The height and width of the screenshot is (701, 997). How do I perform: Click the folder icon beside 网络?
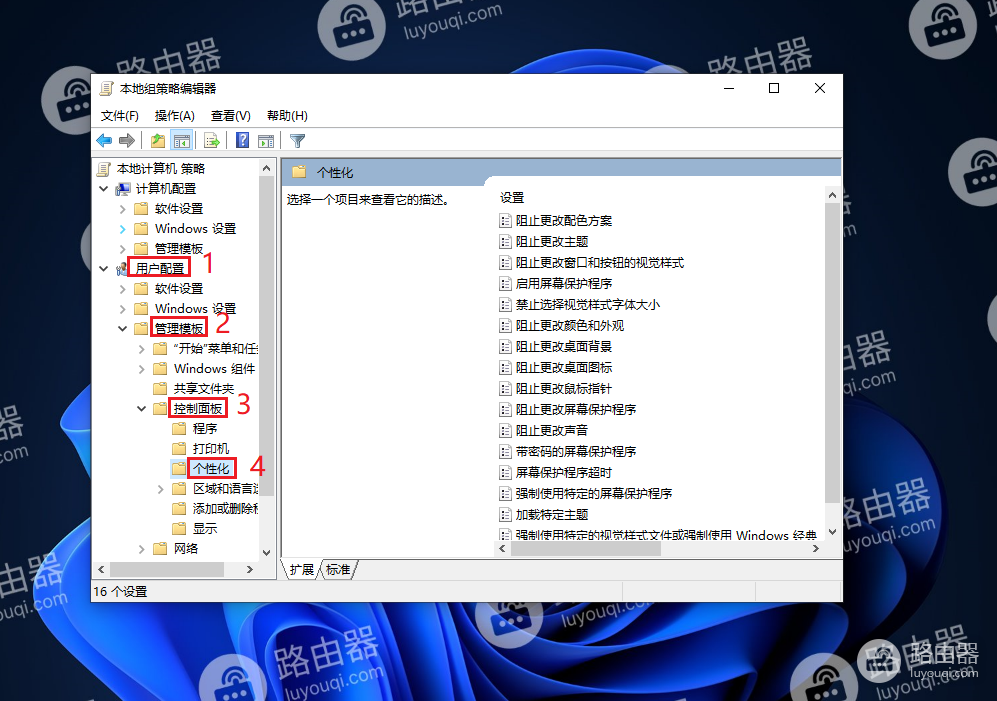(x=160, y=549)
